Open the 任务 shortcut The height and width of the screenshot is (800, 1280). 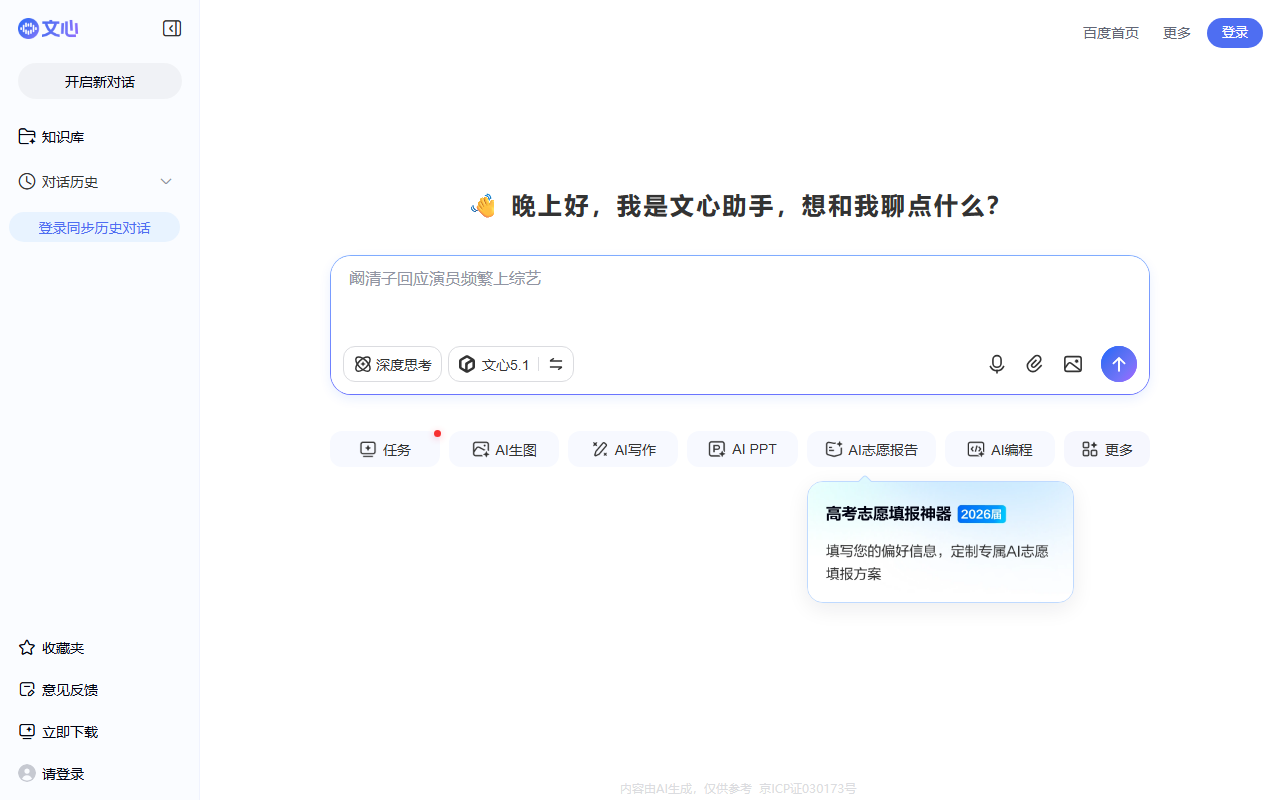(385, 449)
